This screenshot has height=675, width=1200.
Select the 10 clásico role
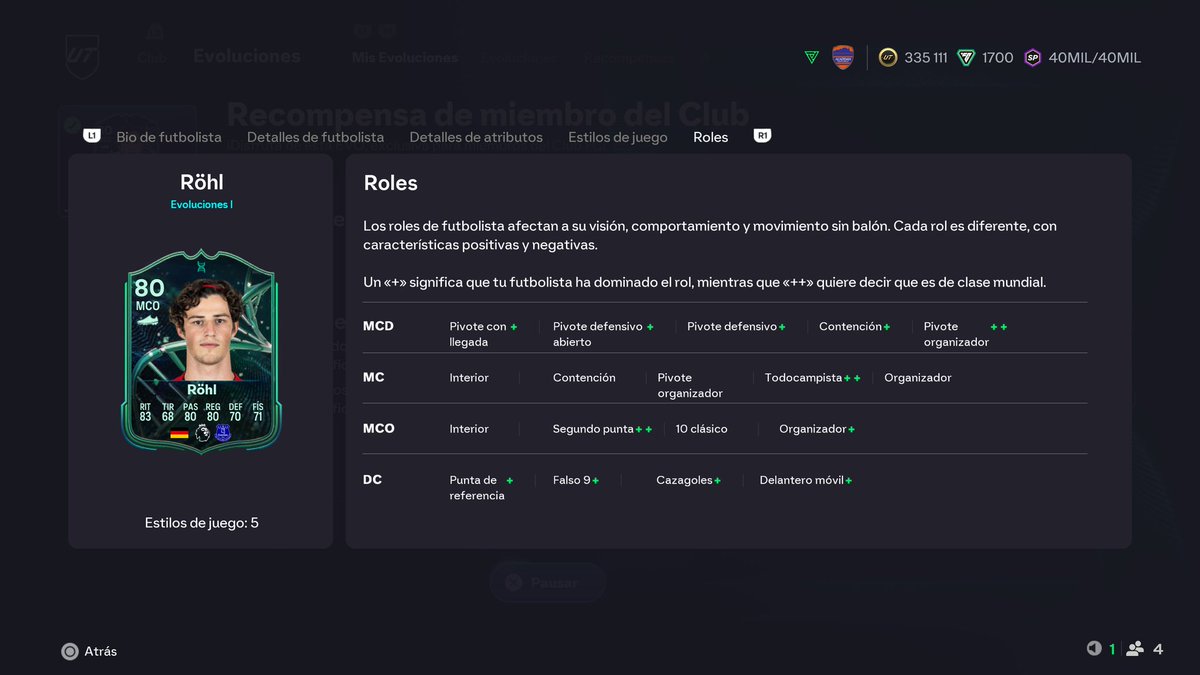click(701, 428)
